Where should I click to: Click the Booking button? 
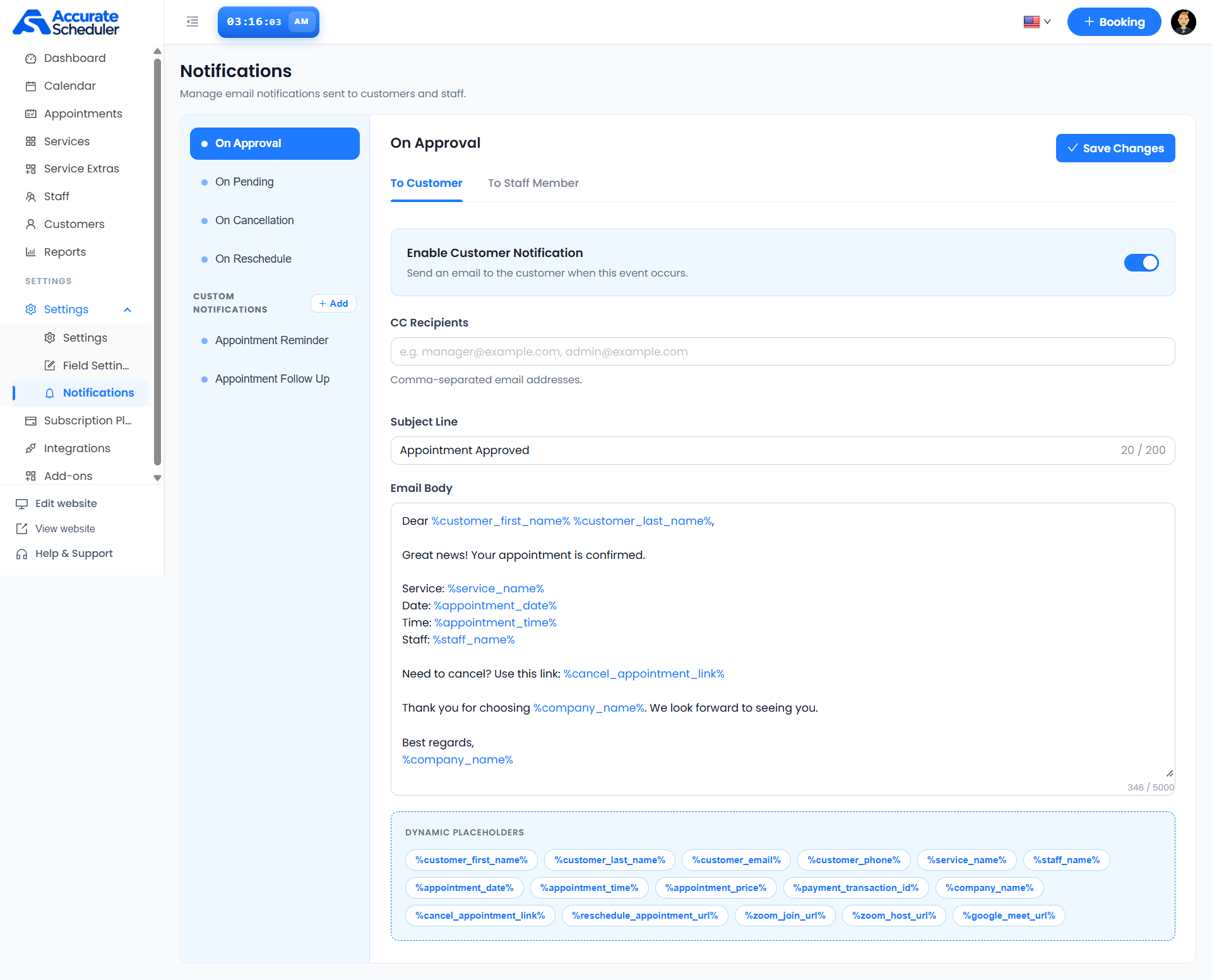[1114, 22]
